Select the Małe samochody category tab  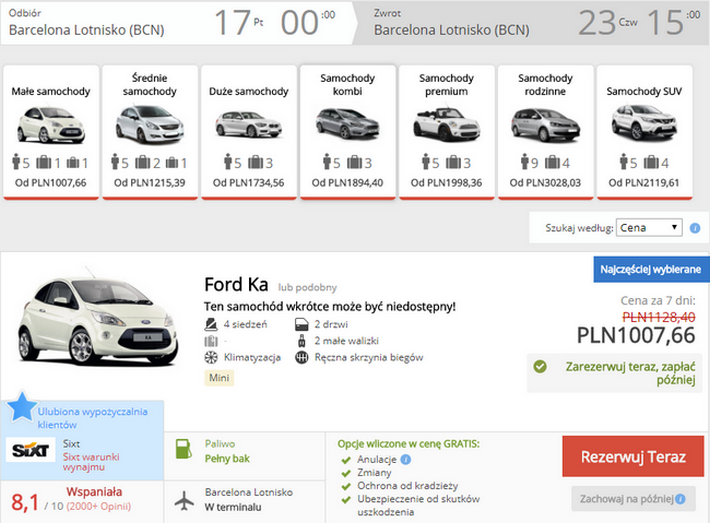[x=51, y=132]
